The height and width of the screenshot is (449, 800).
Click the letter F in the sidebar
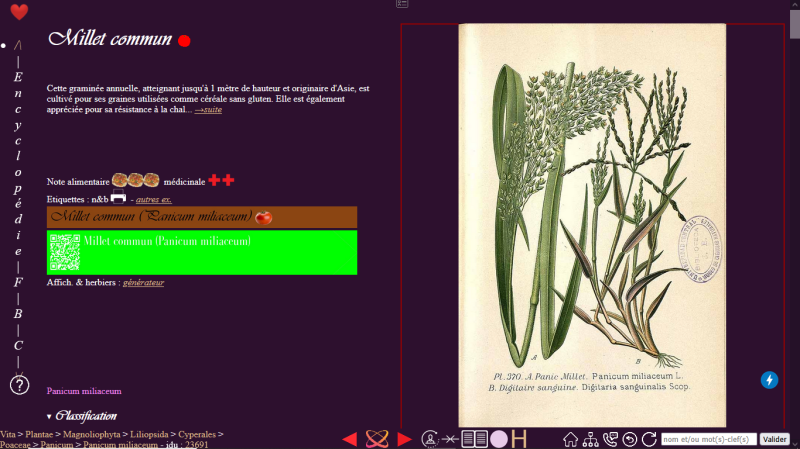click(18, 282)
